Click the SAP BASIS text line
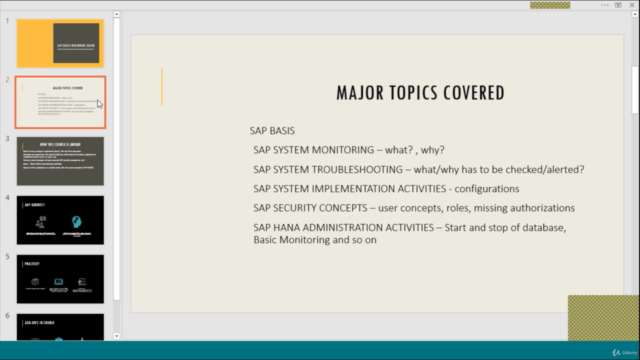 click(x=272, y=131)
